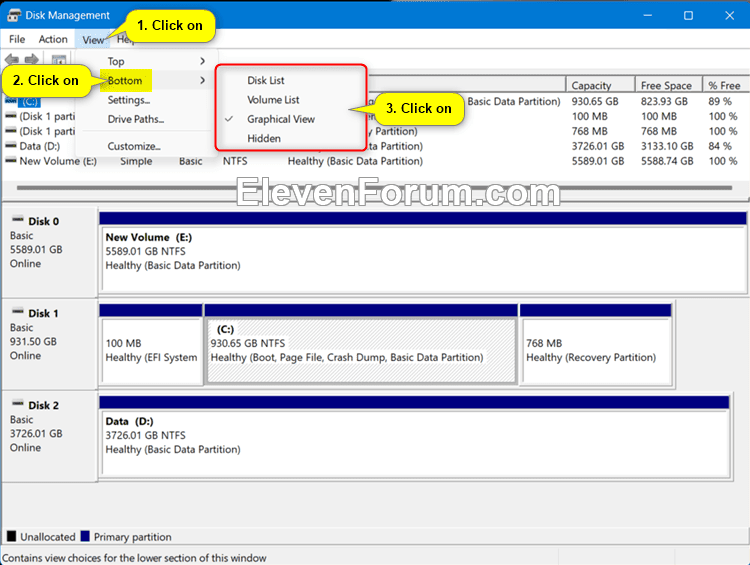Click the blue Primary partition legend swatch

(x=85, y=536)
